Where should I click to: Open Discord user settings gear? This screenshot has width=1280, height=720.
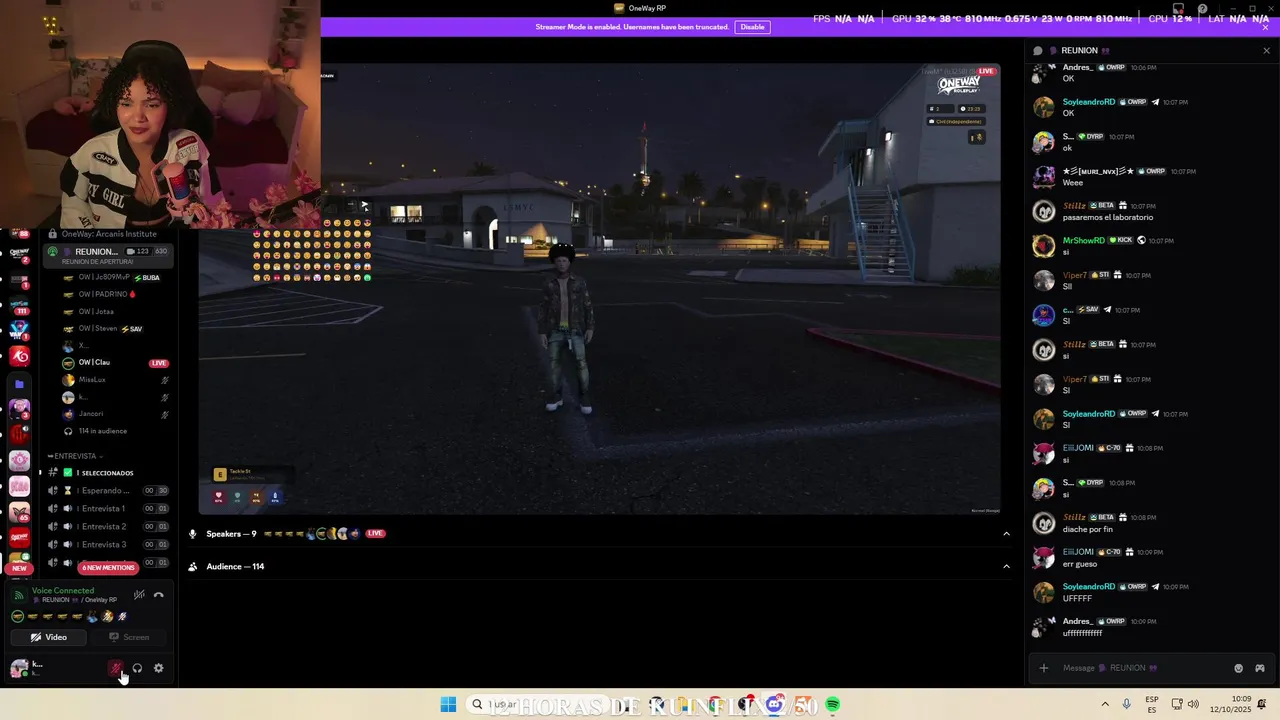point(158,668)
